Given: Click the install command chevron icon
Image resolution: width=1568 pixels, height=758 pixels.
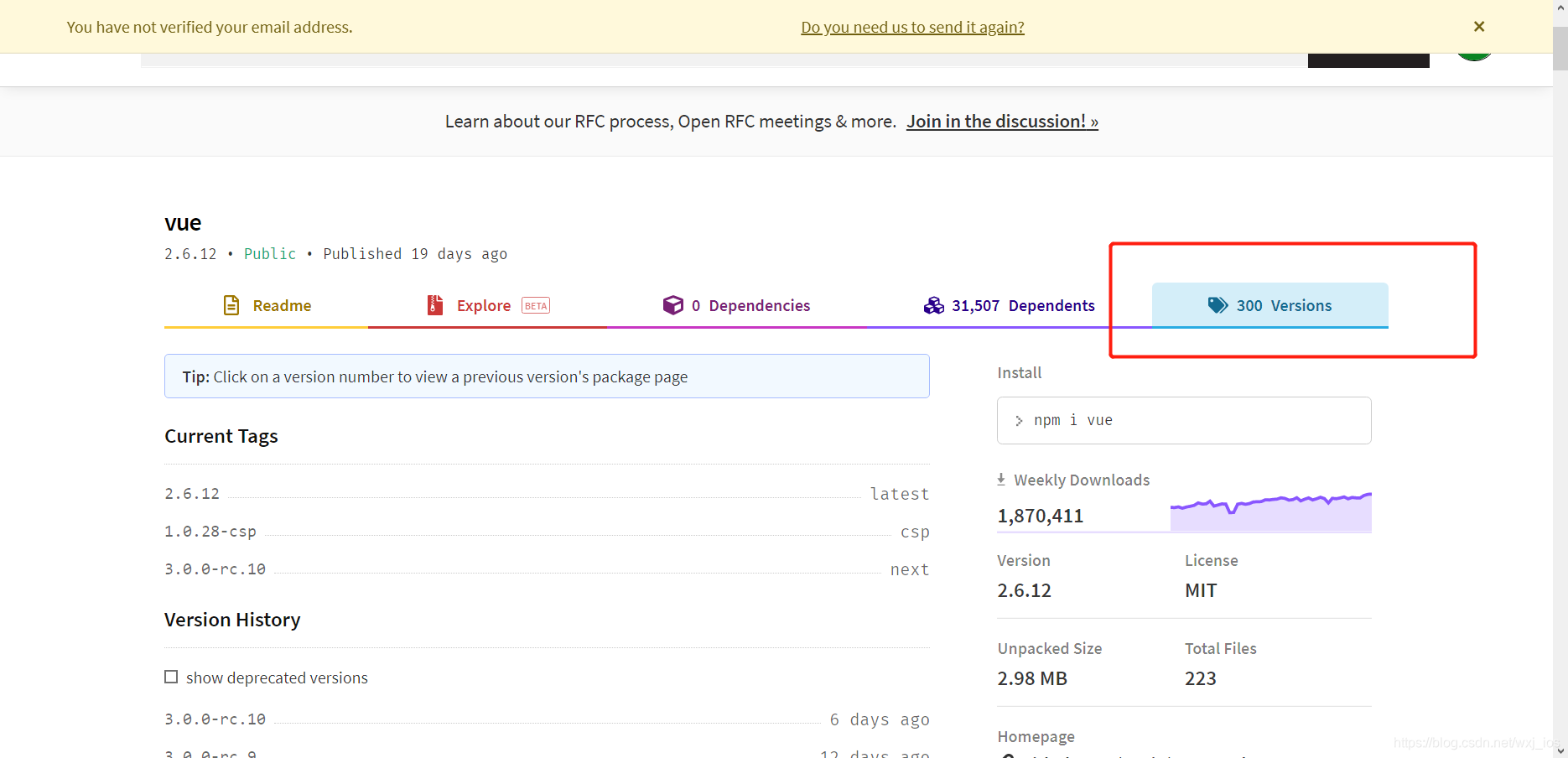Looking at the screenshot, I should pos(1019,421).
